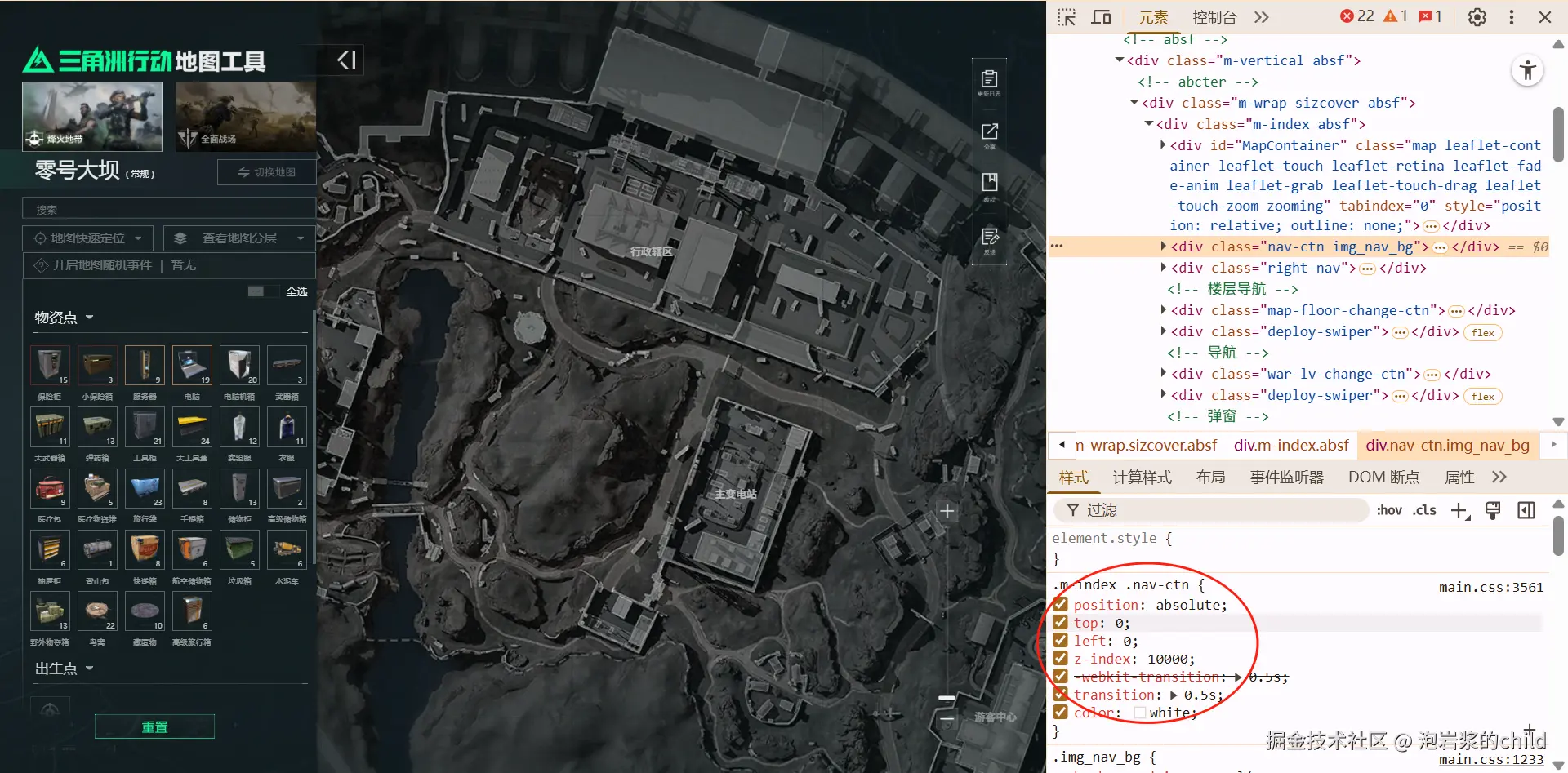The width and height of the screenshot is (1568, 773).
Task: Select the 旅行袋 travel bag icon
Action: 145,488
